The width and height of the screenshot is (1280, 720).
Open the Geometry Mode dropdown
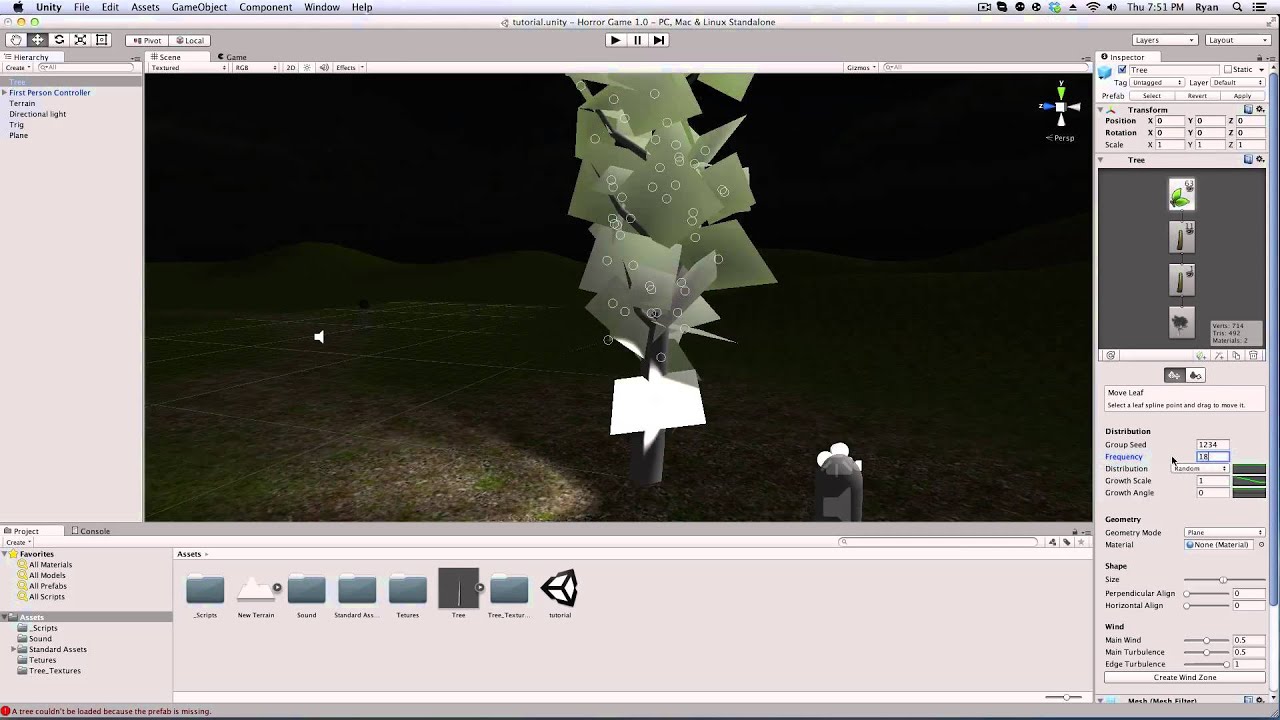[x=1225, y=533]
